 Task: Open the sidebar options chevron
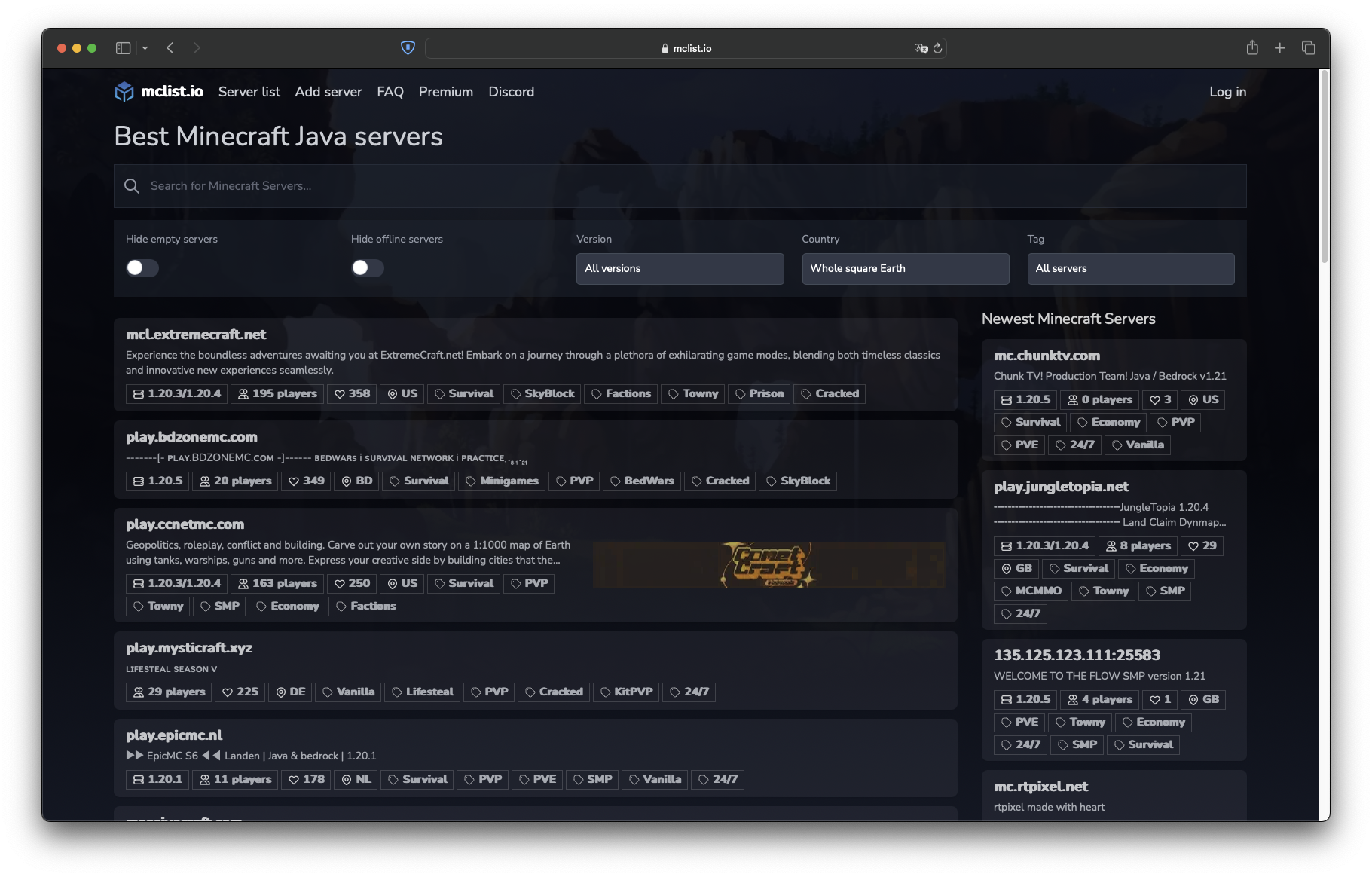tap(145, 48)
